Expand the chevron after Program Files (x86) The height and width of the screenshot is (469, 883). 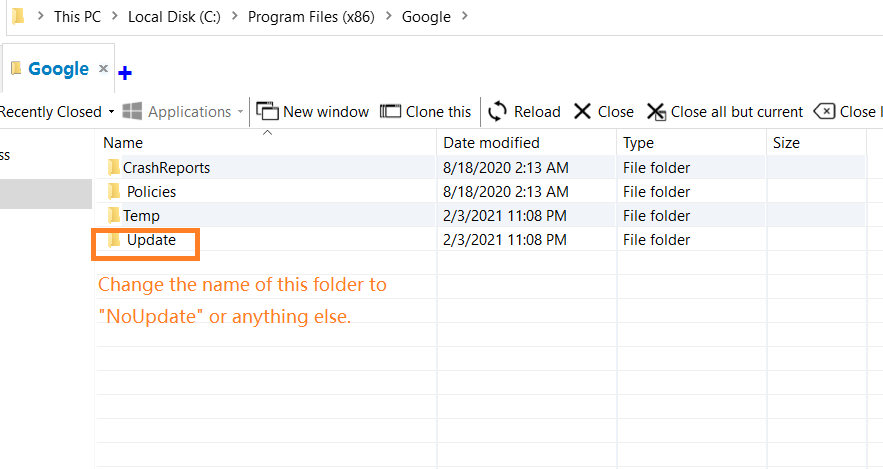click(x=389, y=16)
